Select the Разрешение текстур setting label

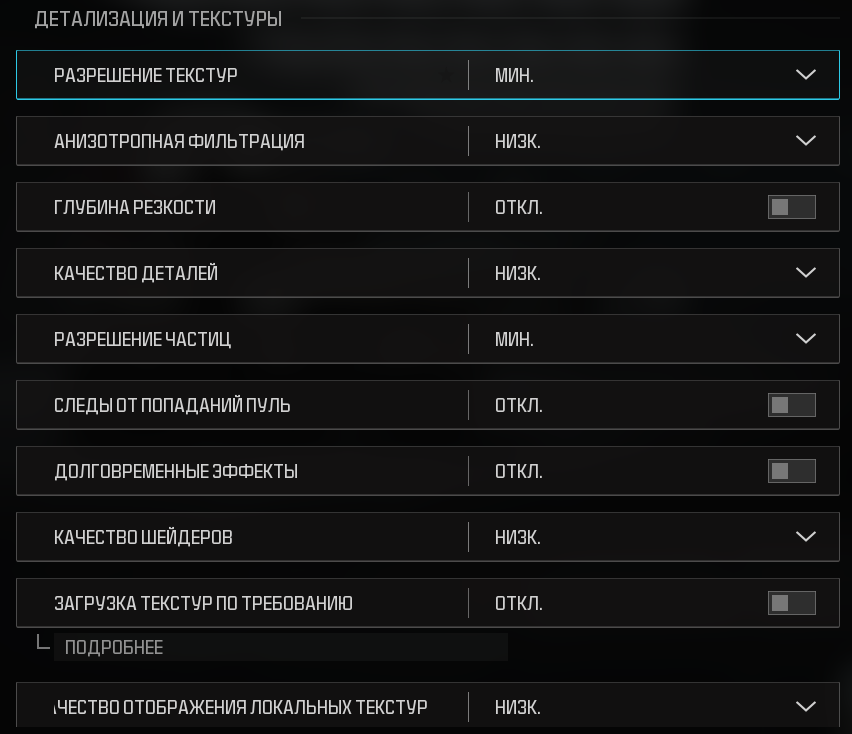146,75
